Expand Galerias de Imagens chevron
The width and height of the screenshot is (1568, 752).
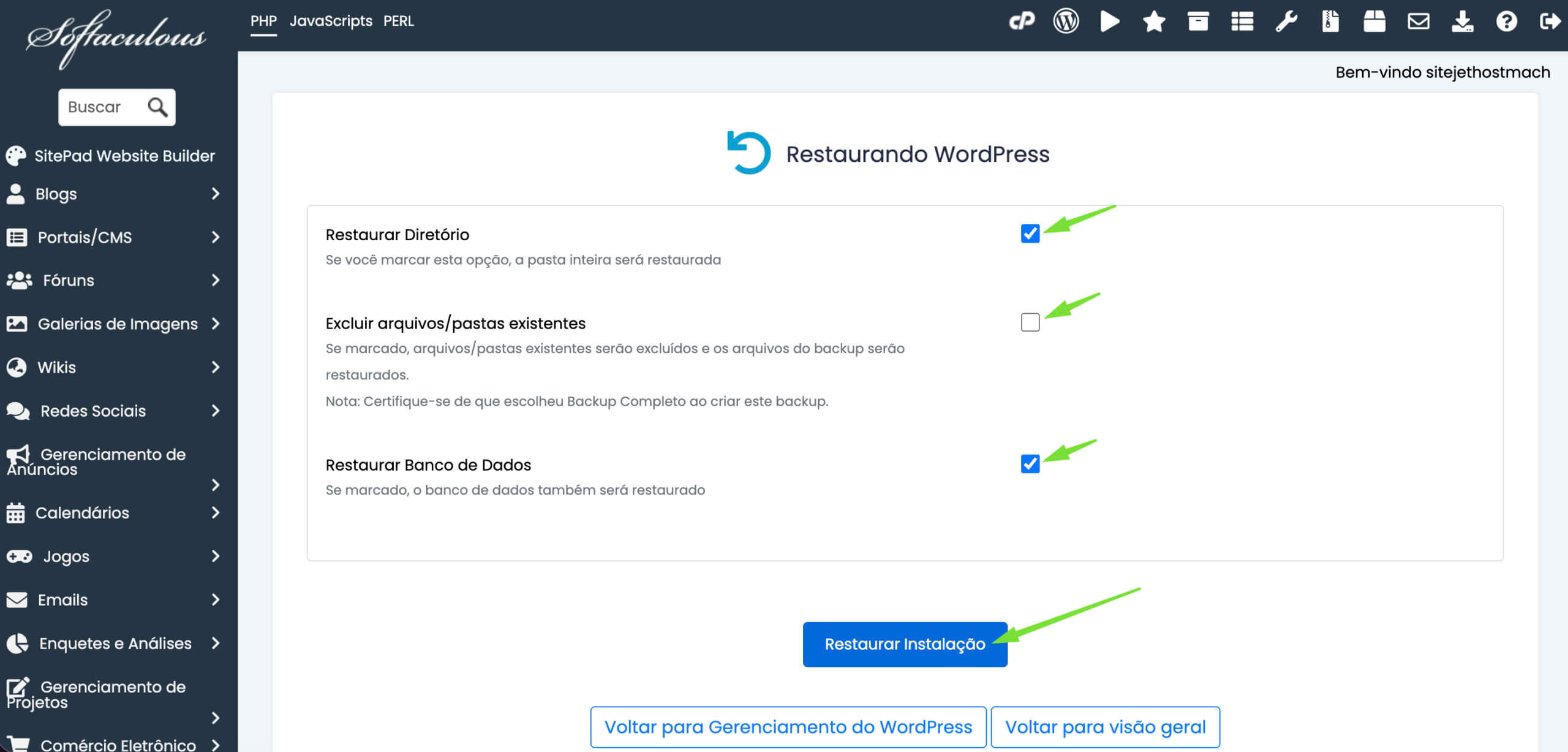[x=216, y=324]
